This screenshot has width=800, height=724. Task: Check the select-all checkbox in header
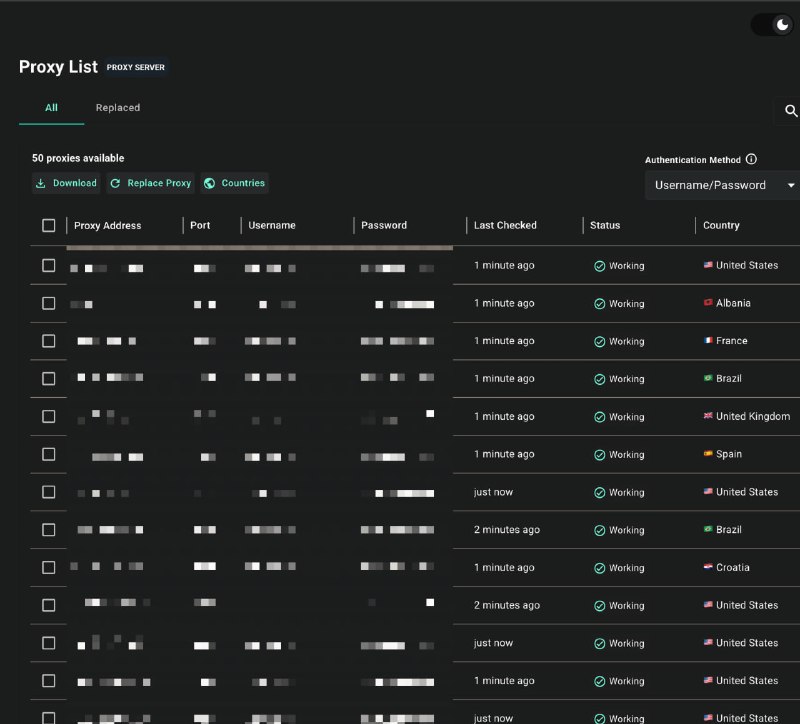[48, 226]
